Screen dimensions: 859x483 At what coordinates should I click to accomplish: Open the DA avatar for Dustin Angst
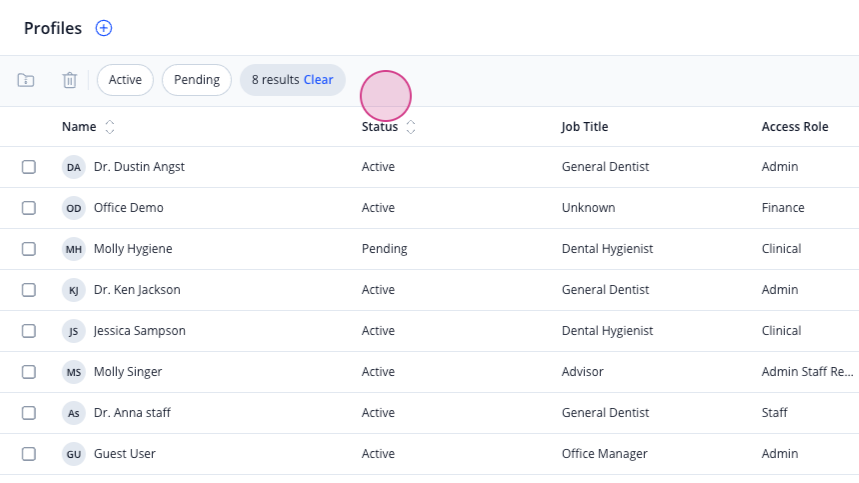pos(73,167)
